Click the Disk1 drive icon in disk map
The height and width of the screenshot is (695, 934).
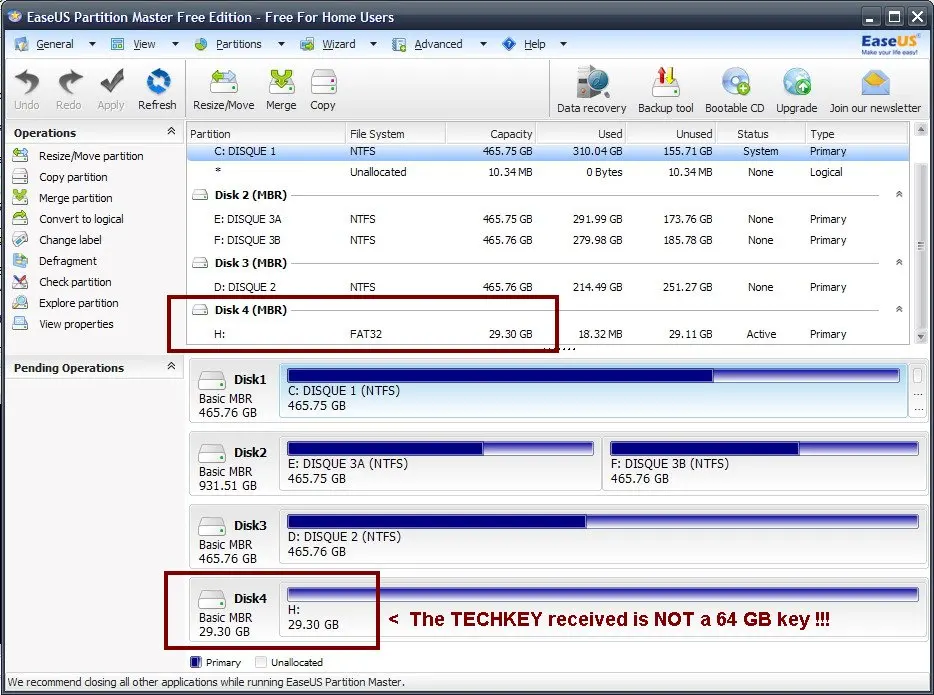212,380
